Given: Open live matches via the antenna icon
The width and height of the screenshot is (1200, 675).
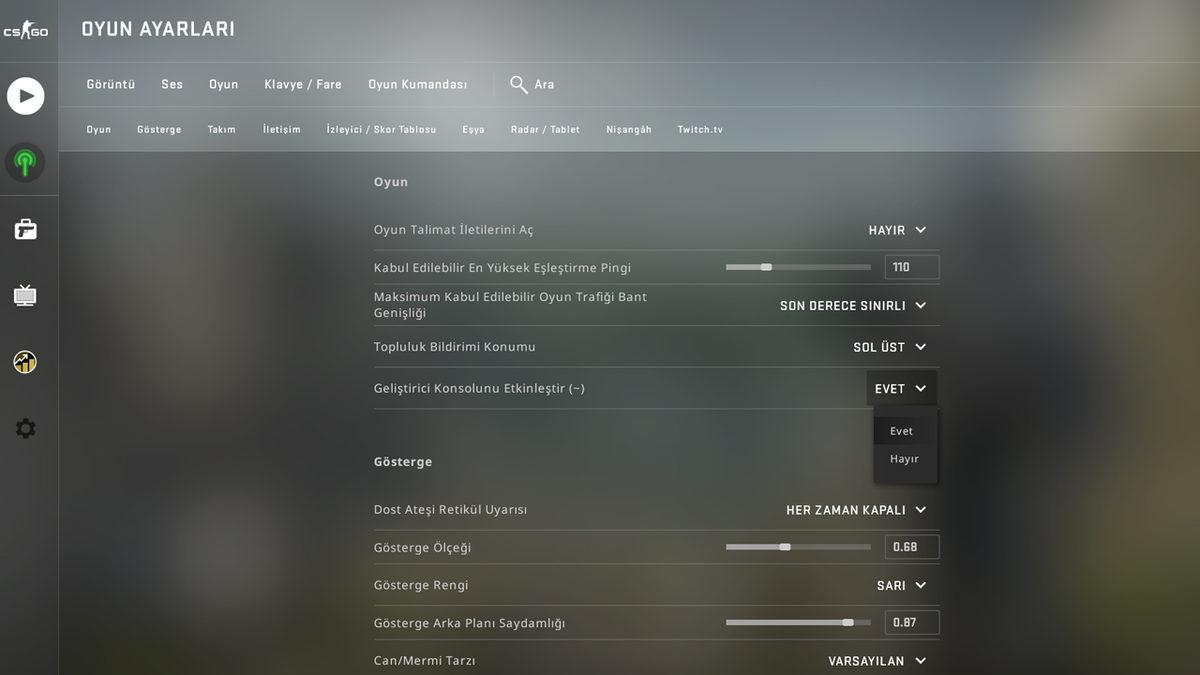Looking at the screenshot, I should coord(25,161).
